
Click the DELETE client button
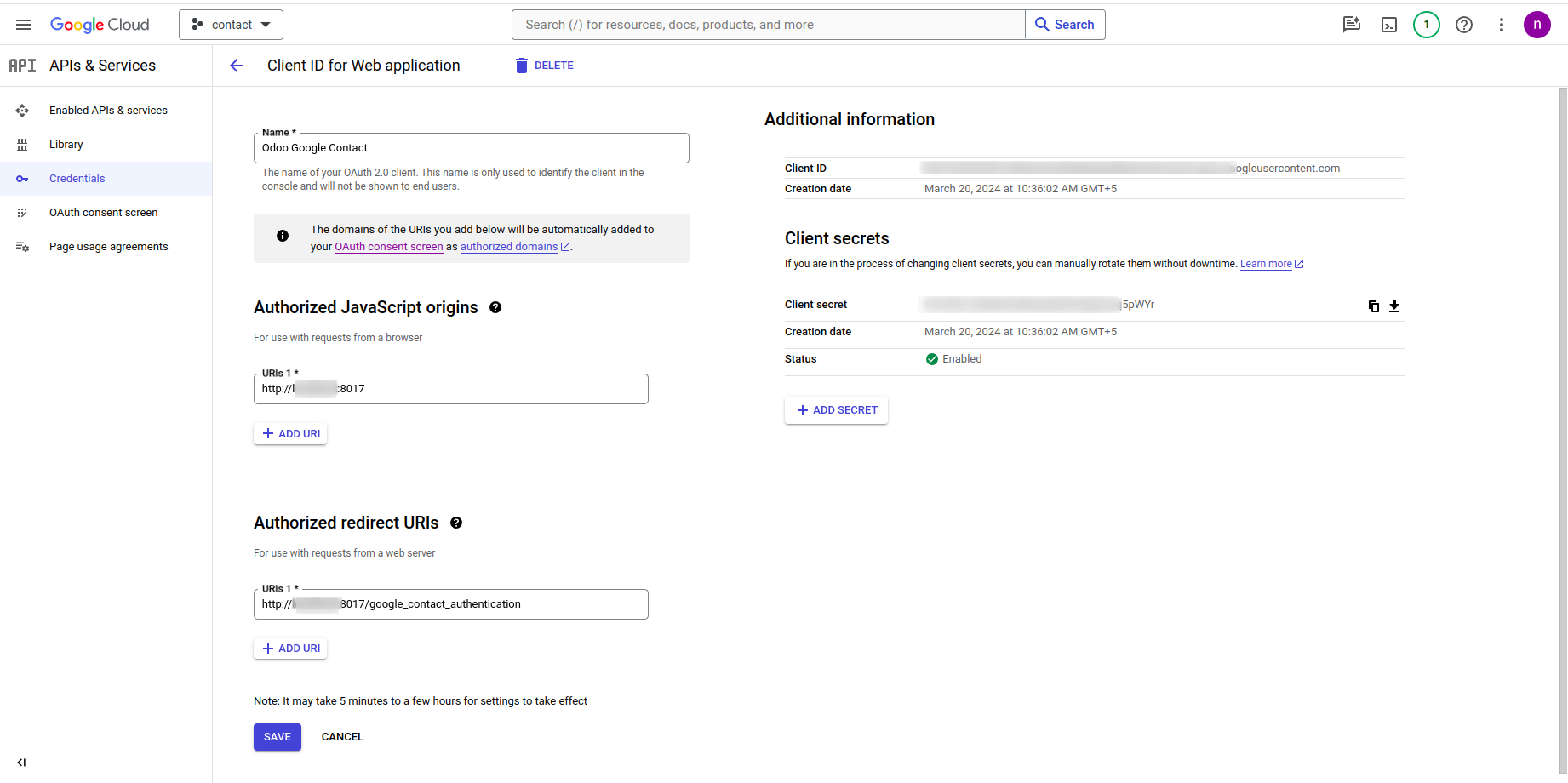click(545, 66)
